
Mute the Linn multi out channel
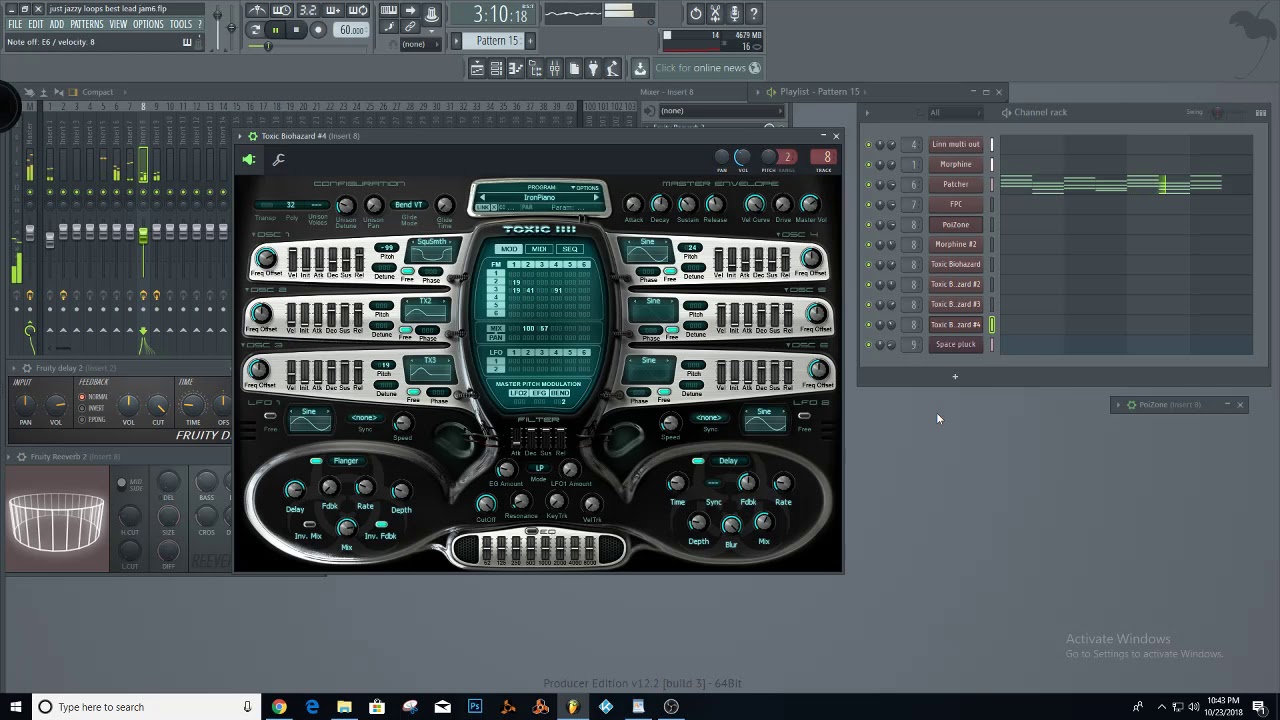click(868, 144)
